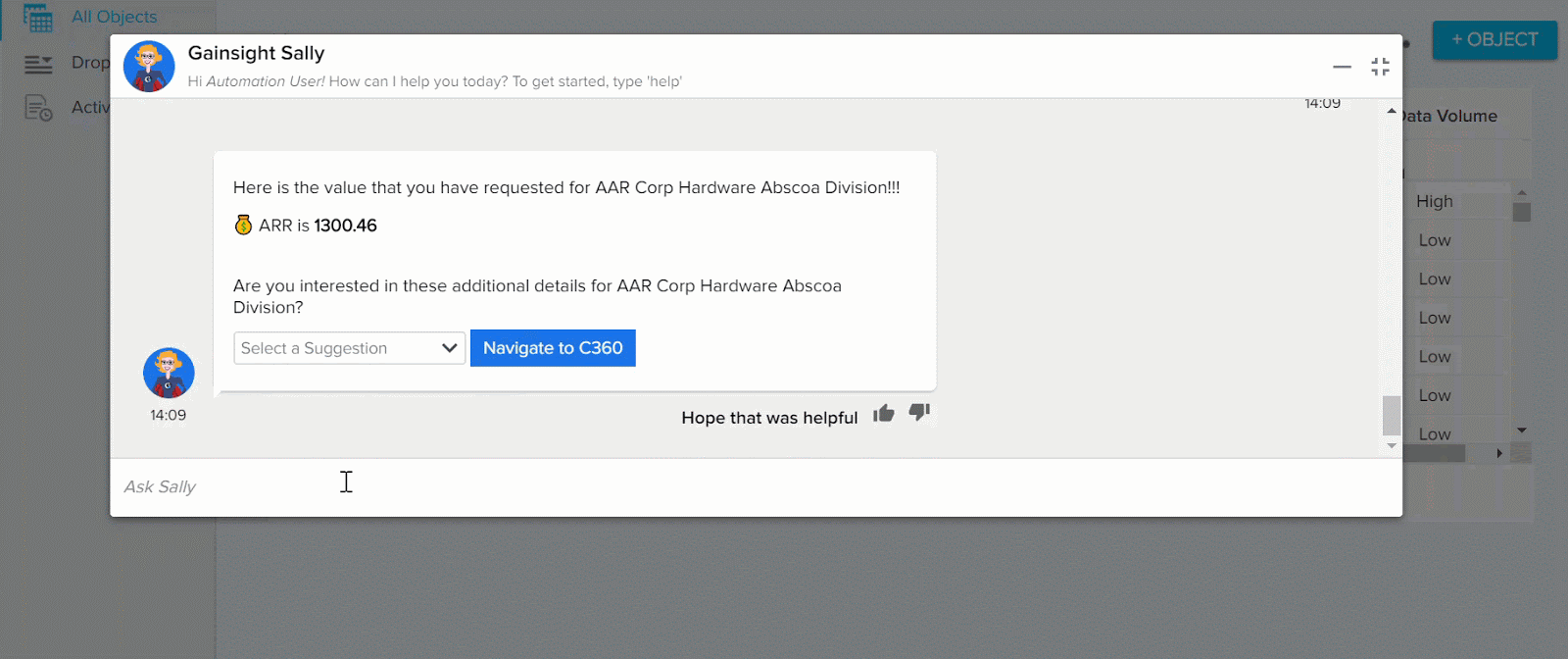Click the thumbs up feedback icon
This screenshot has height=659, width=1568.
pyautogui.click(x=884, y=413)
